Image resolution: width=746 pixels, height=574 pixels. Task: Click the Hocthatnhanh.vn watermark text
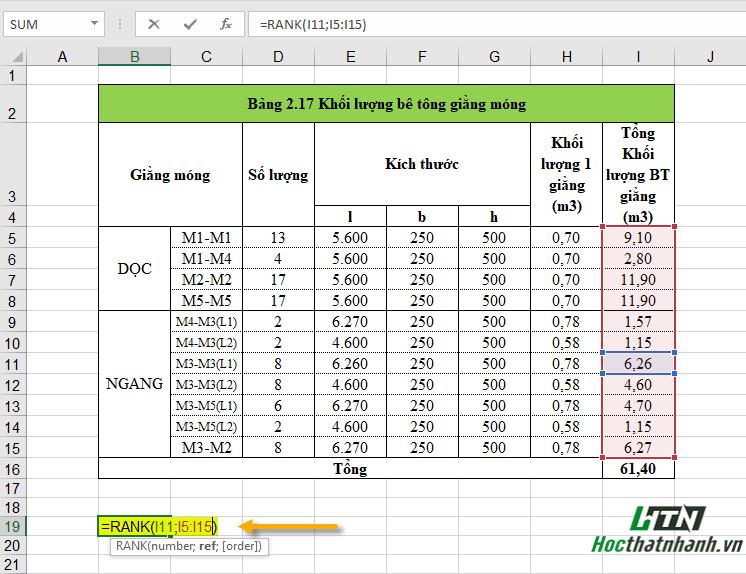(667, 547)
